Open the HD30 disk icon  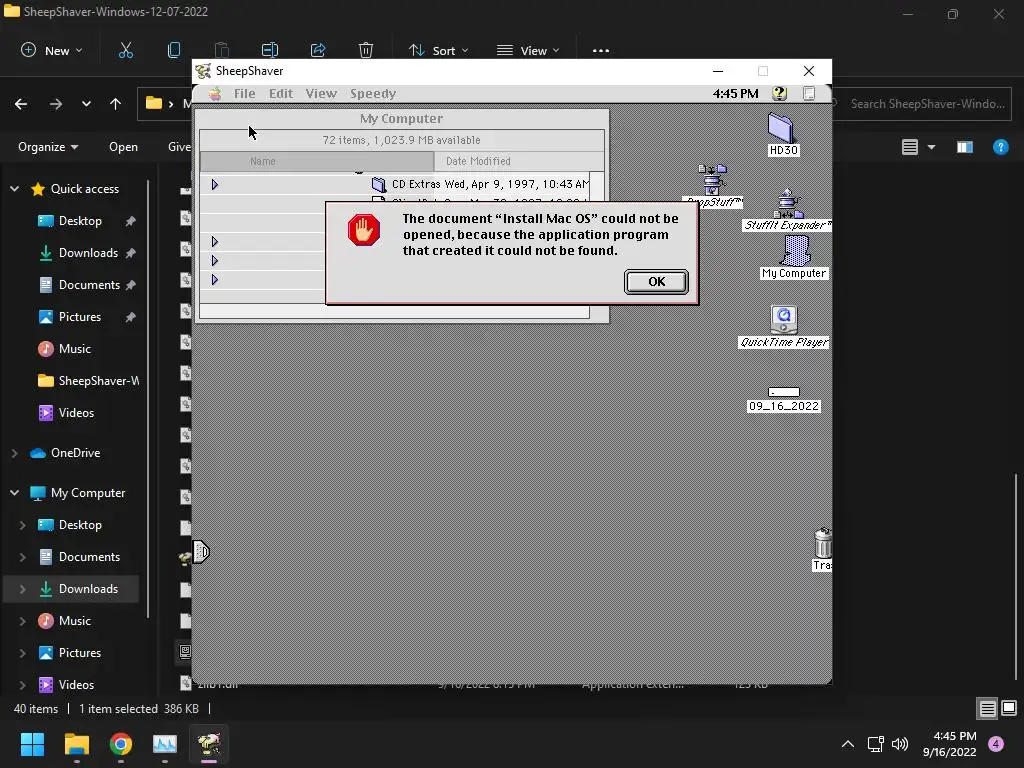pos(782,134)
